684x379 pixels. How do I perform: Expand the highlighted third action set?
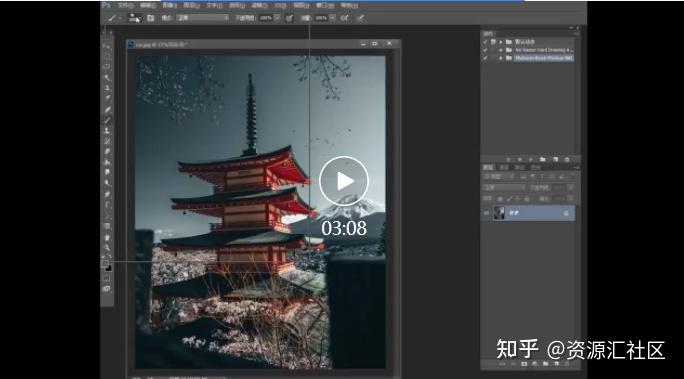tap(501, 58)
